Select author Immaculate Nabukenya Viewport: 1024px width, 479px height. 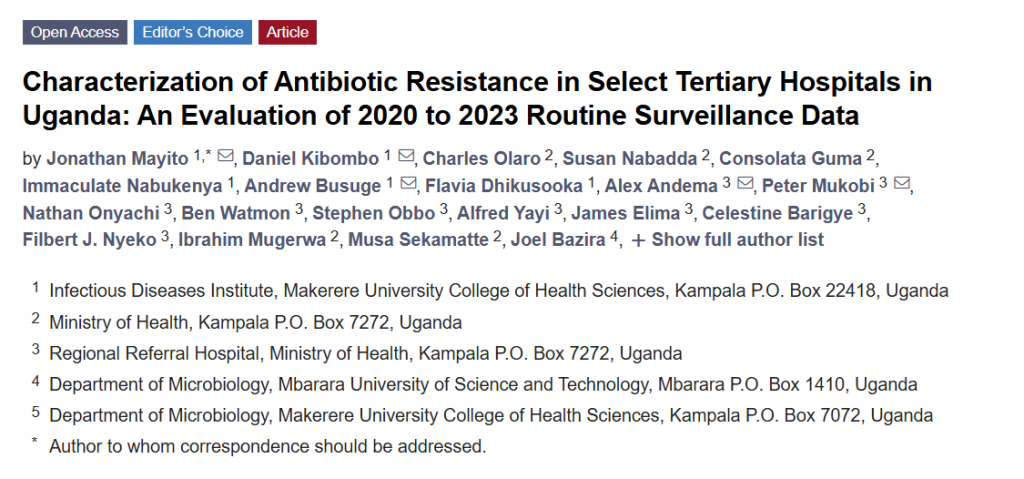[123, 186]
